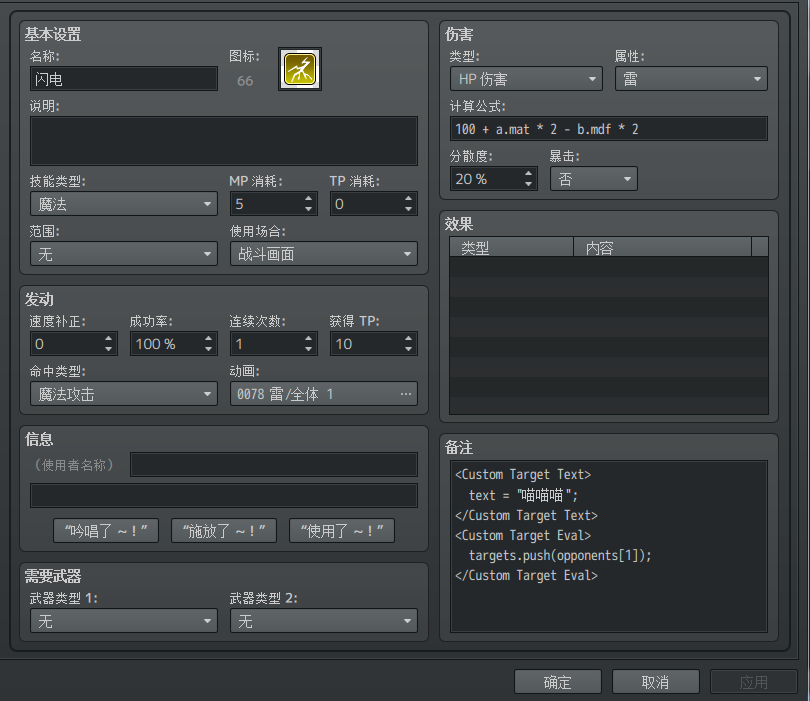Click the 获得 TP spinner arrows

pos(408,344)
